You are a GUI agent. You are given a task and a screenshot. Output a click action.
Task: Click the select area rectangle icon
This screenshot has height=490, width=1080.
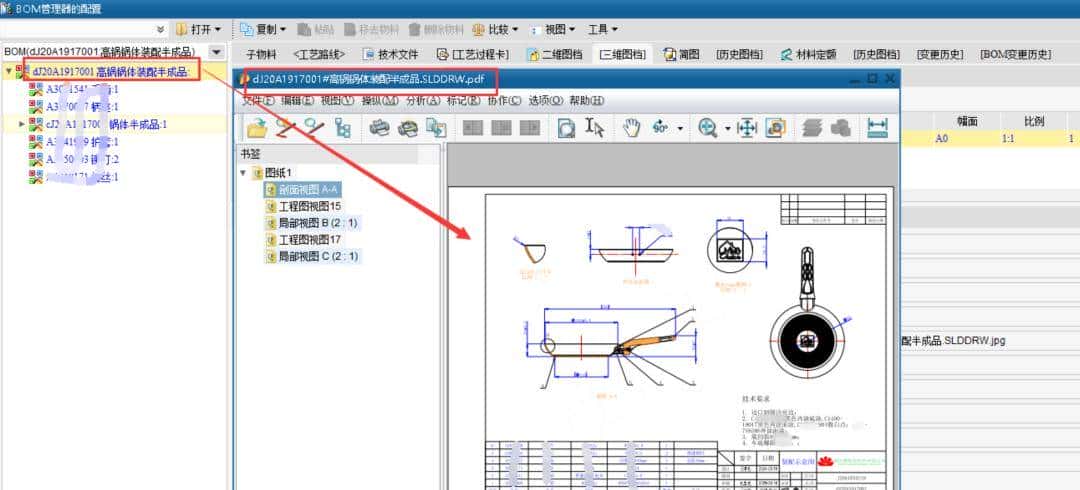pos(566,127)
